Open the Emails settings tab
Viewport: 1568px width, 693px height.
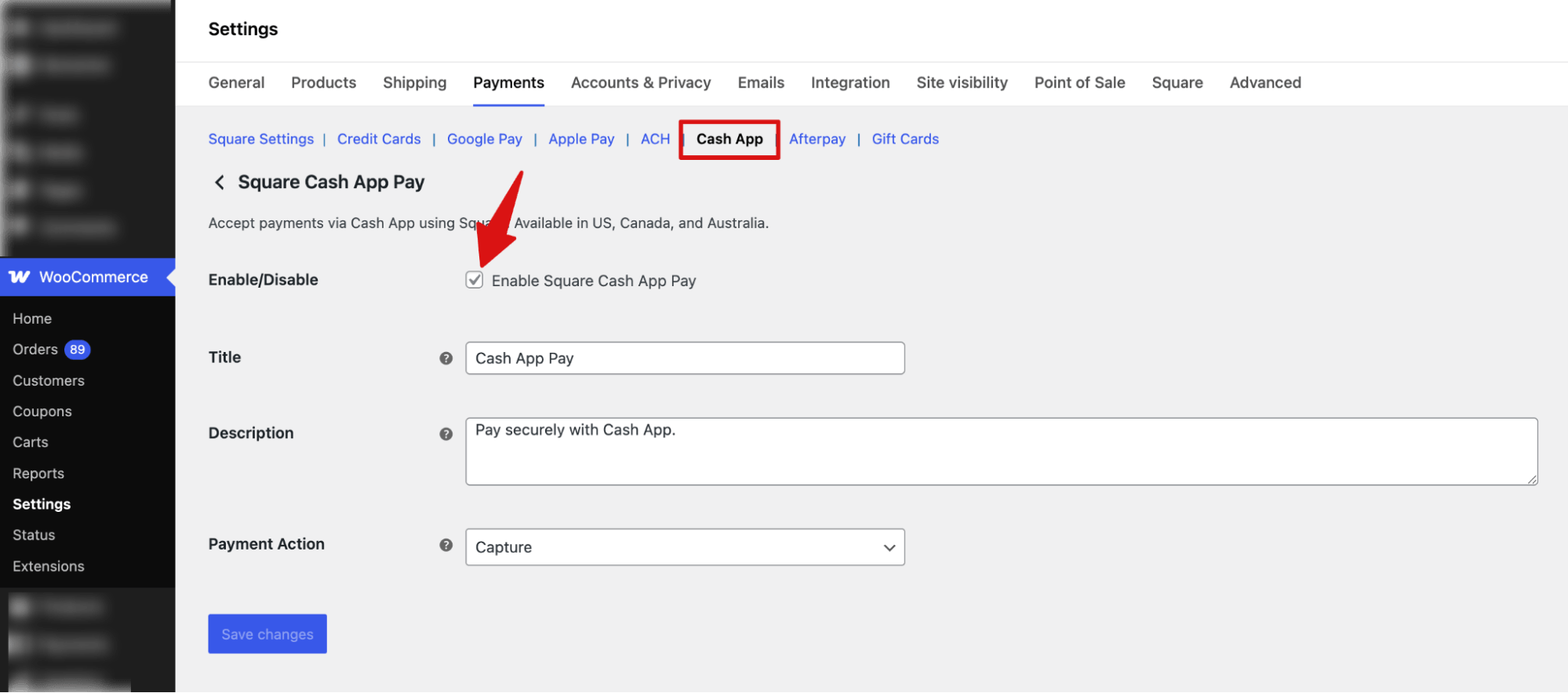tap(761, 83)
